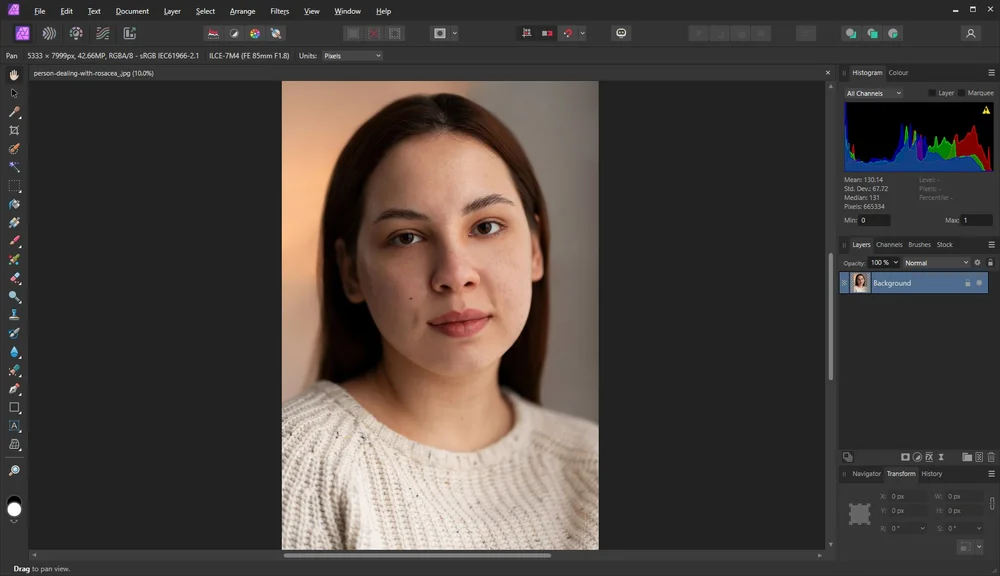Image resolution: width=1000 pixels, height=576 pixels.
Task: Activate the Crop tool
Action: pyautogui.click(x=14, y=130)
